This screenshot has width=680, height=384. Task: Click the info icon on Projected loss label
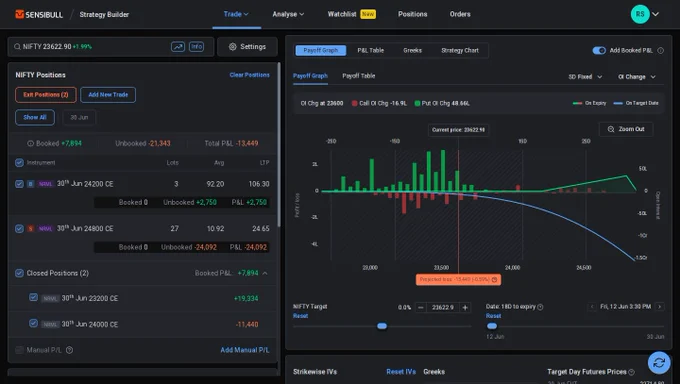(x=494, y=279)
